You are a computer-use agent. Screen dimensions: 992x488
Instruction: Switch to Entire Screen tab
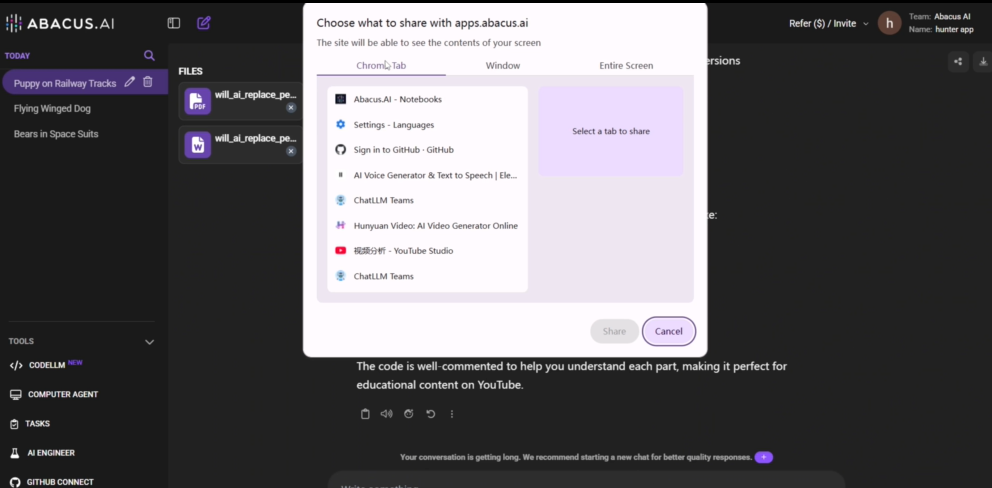point(626,66)
